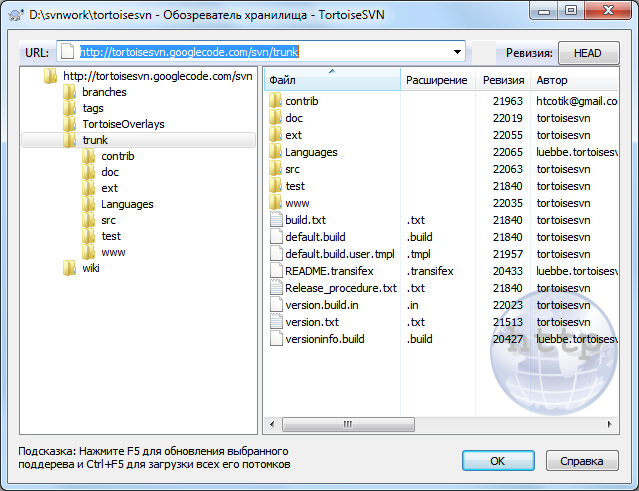This screenshot has height=491, width=639.
Task: Click the ext folder icon in file list
Action: 276,135
